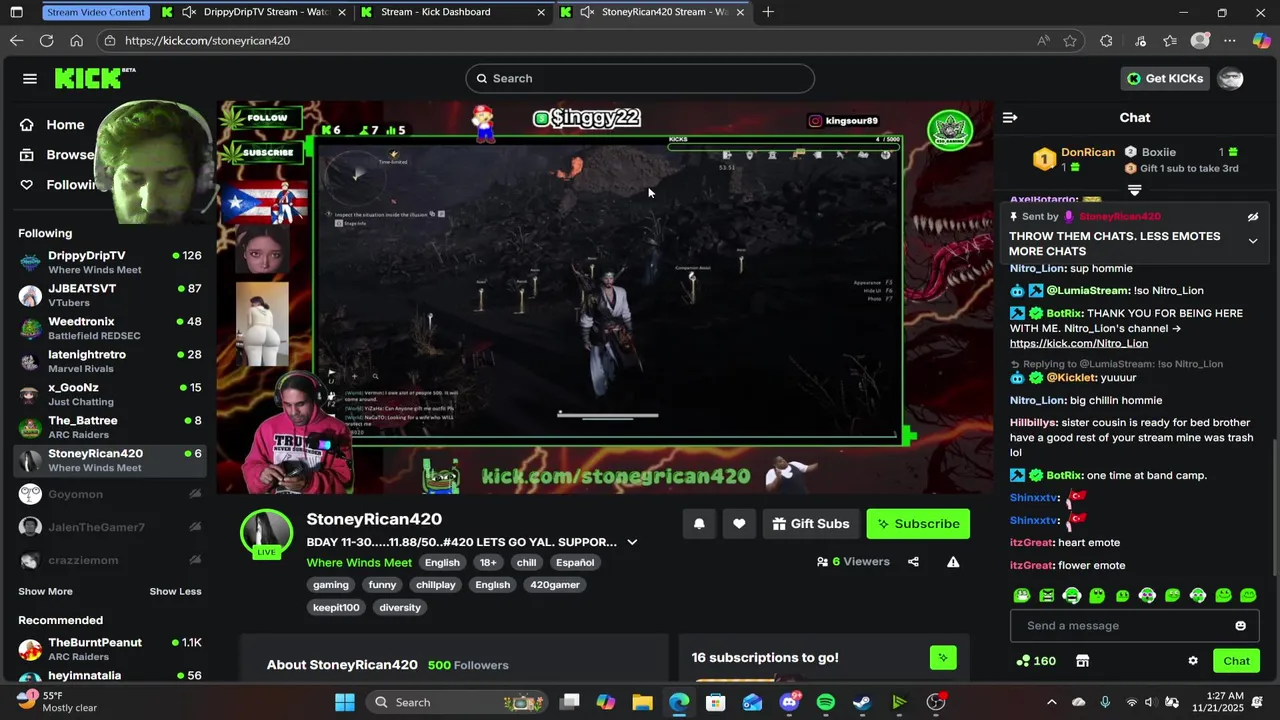Show more followed channels

(x=45, y=591)
